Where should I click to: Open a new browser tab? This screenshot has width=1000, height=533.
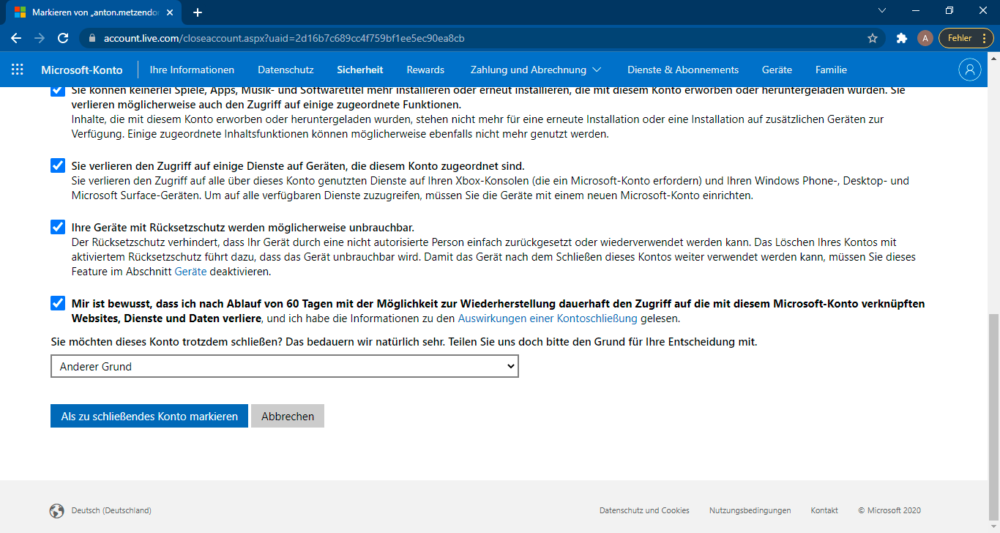(198, 12)
